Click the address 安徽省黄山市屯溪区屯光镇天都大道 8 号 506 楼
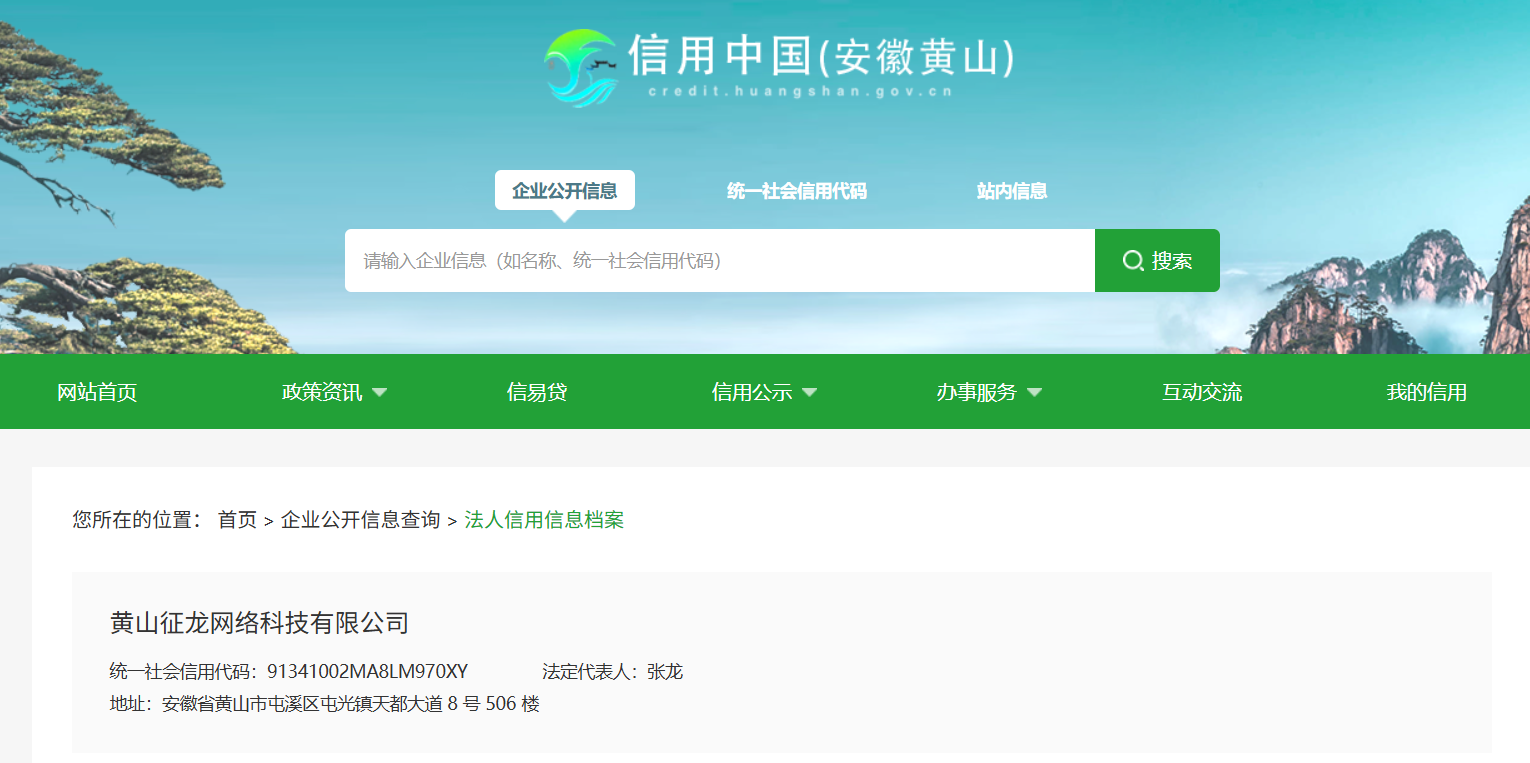The width and height of the screenshot is (1530, 763). coord(351,704)
